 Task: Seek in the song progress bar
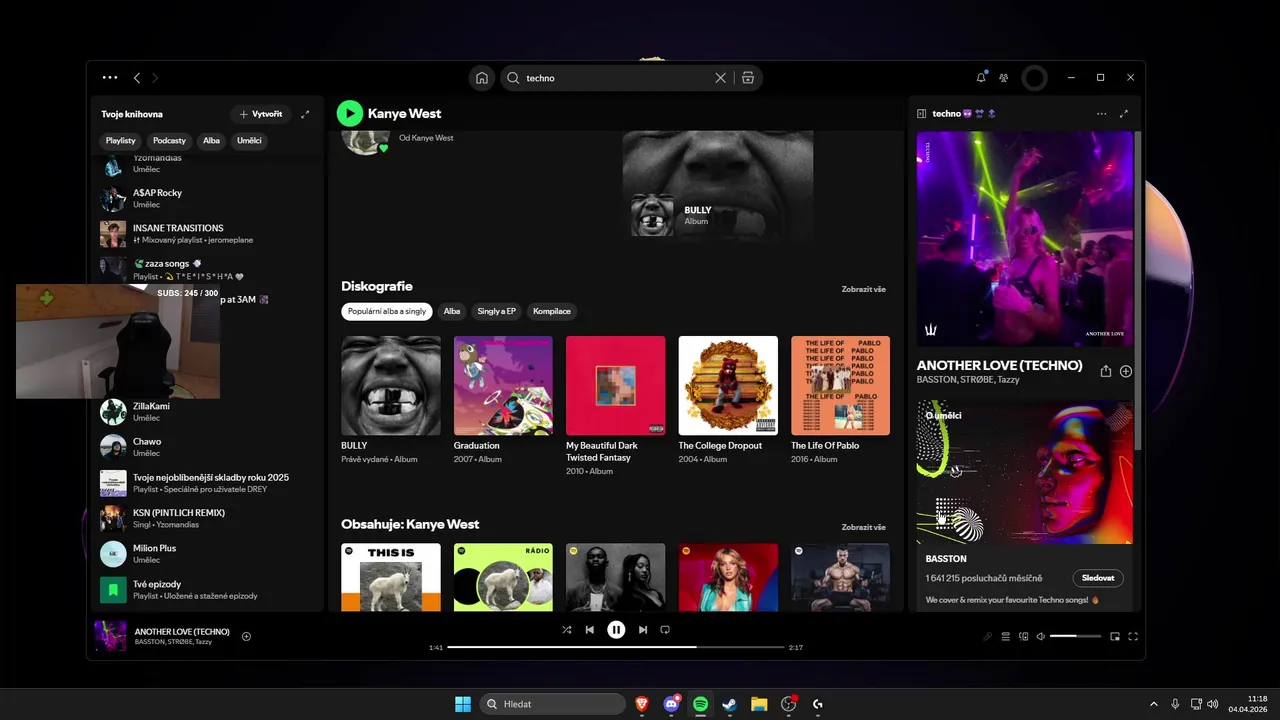click(616, 647)
